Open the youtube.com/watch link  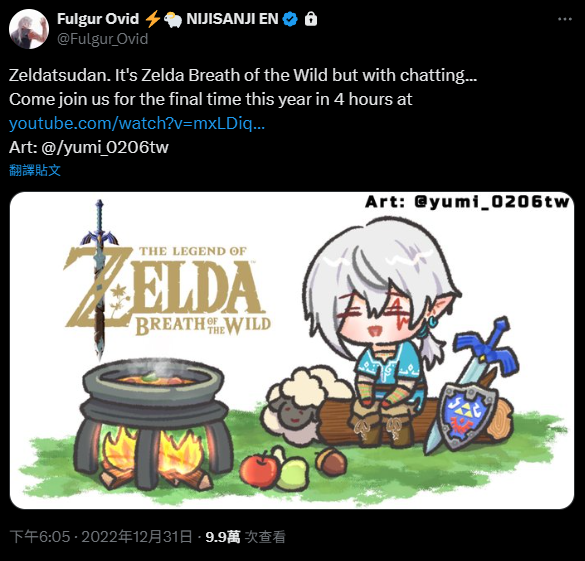[x=137, y=123]
